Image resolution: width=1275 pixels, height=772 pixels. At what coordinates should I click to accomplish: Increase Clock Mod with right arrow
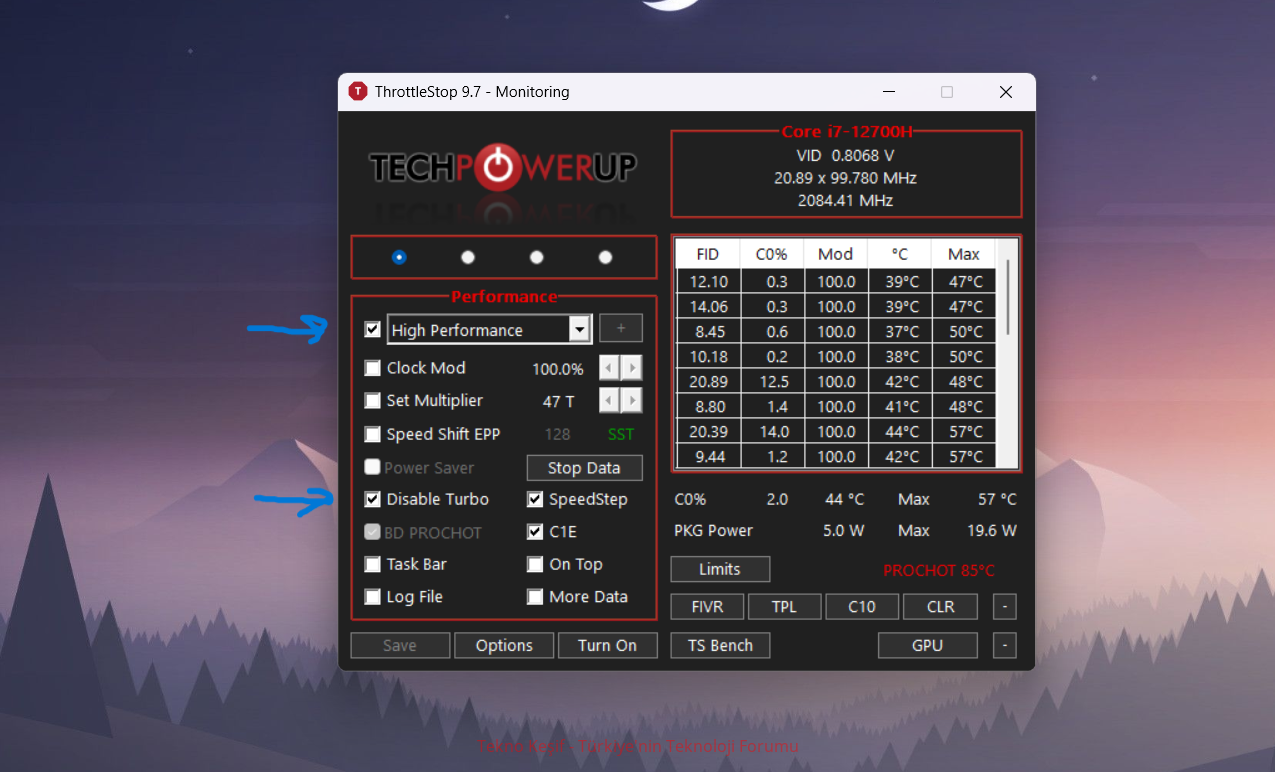[631, 368]
